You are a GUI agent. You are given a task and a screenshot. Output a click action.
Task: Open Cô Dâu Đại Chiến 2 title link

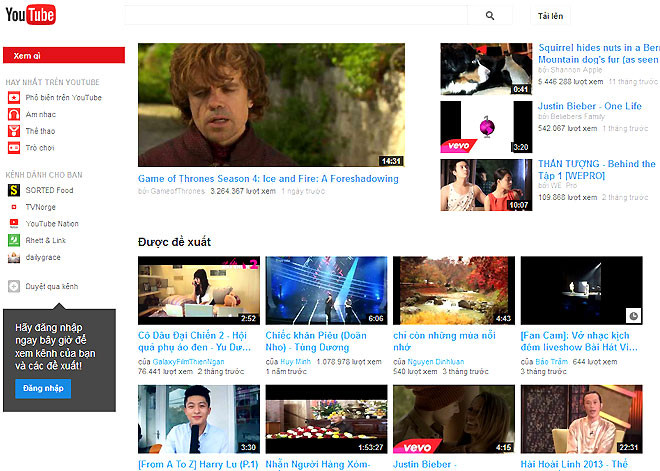coord(194,341)
